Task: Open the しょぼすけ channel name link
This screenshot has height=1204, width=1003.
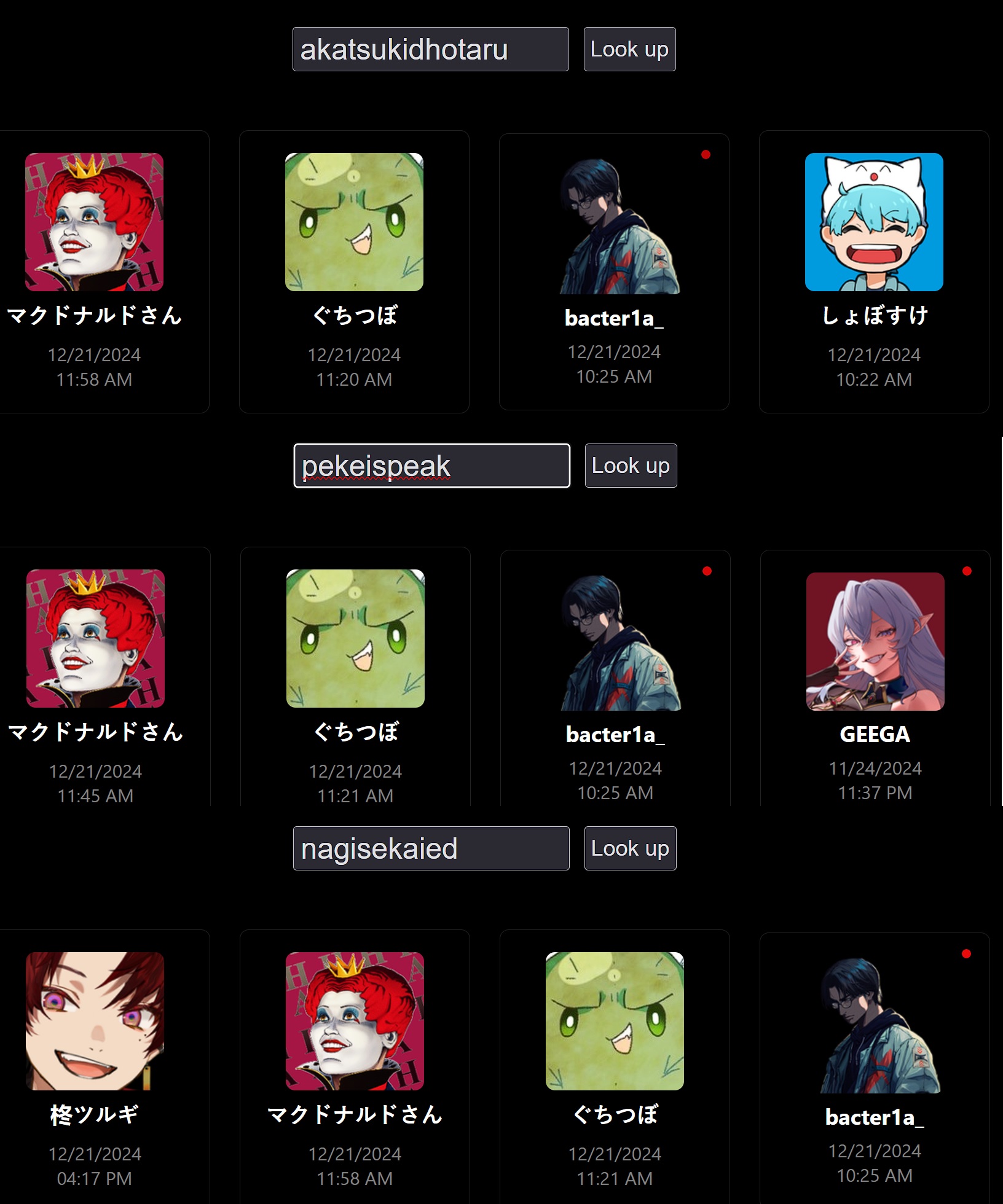Action: [874, 315]
